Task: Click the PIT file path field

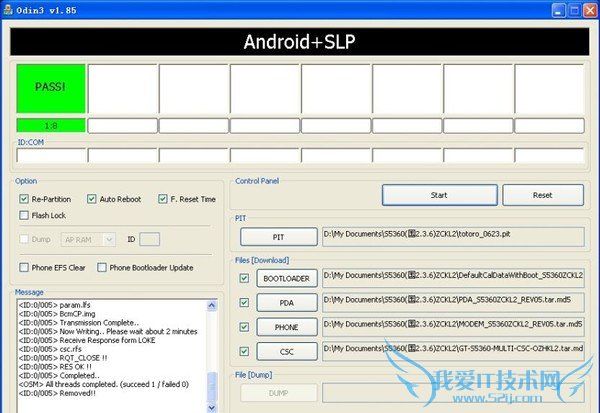Action: tap(452, 236)
